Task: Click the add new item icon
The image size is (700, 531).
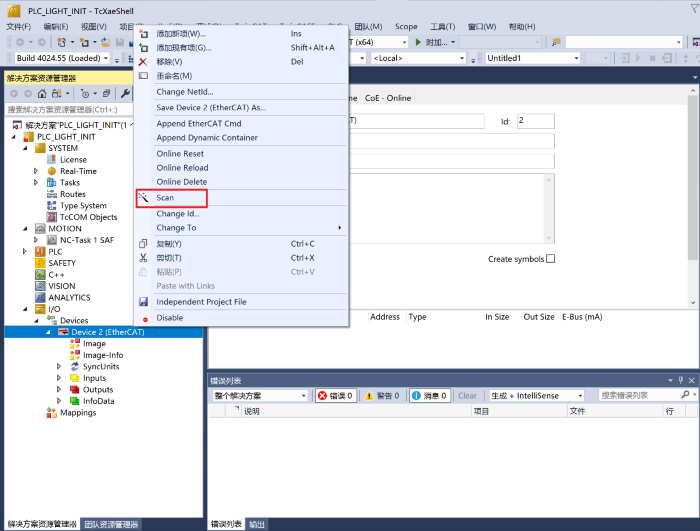Action: click(x=143, y=34)
